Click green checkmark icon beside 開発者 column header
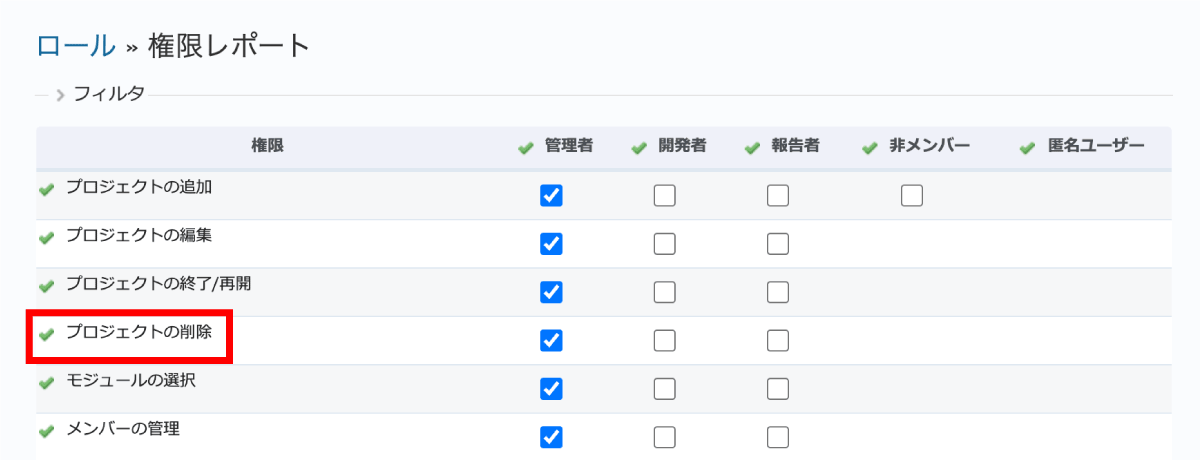This screenshot has width=1200, height=460. (640, 148)
